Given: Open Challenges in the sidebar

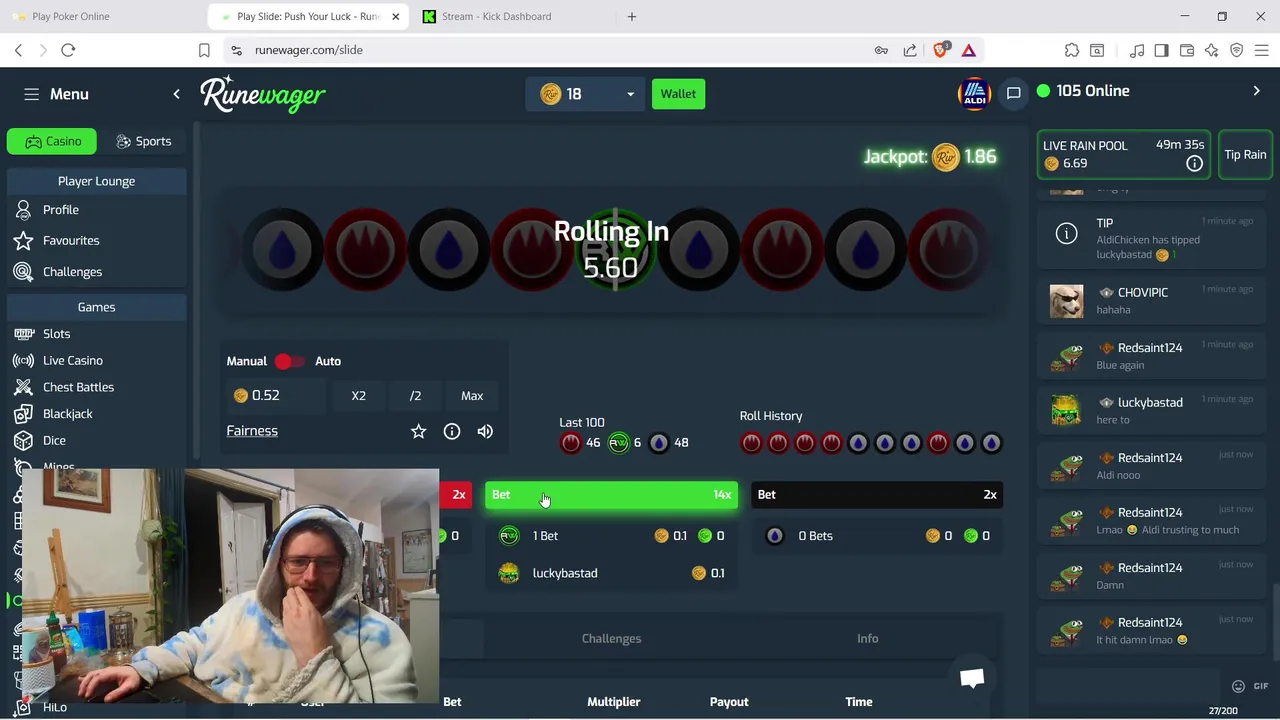Looking at the screenshot, I should coord(72,272).
